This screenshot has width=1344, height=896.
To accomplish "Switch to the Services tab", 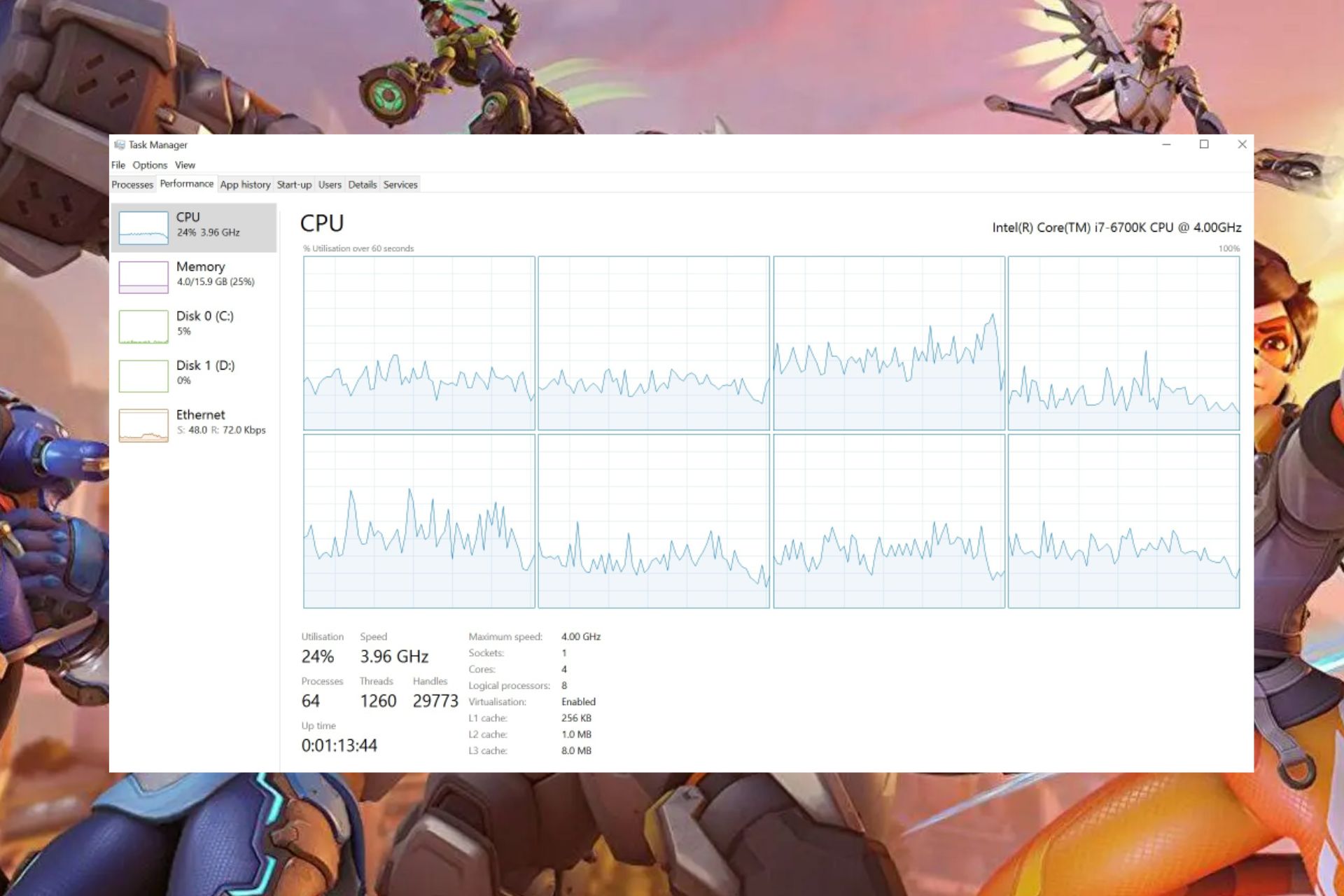I will click(400, 185).
